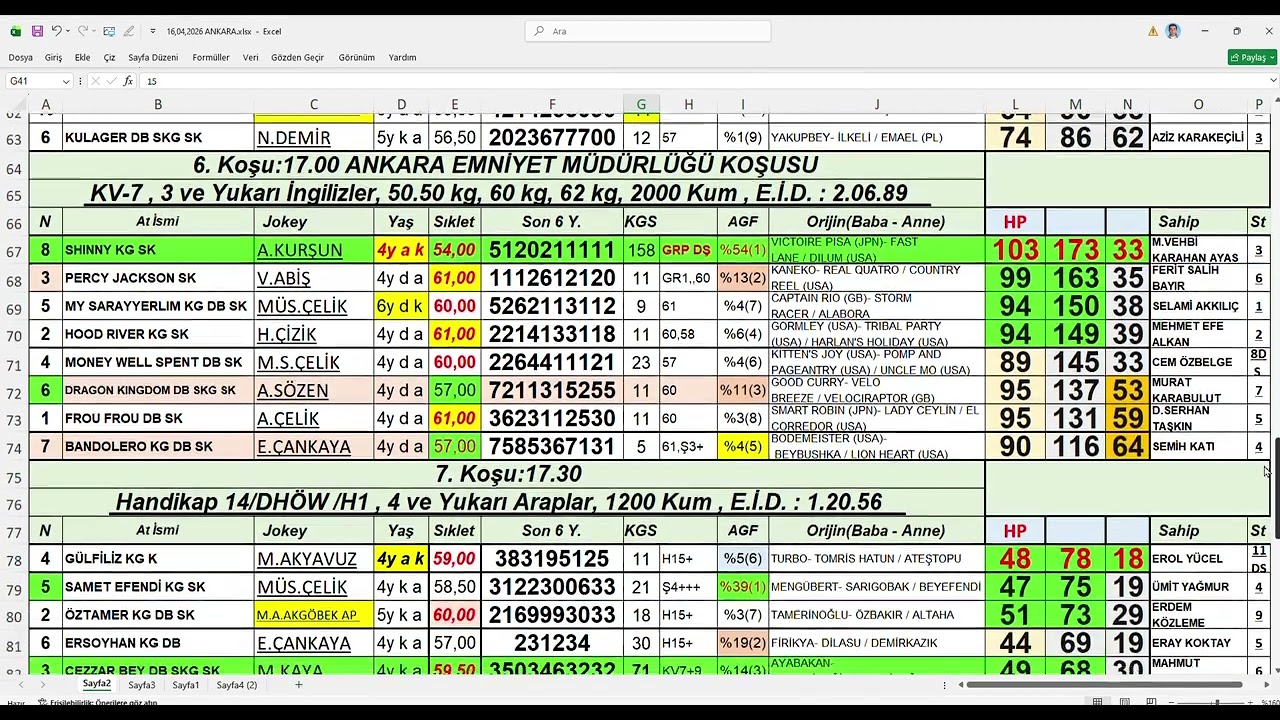Click the Ara search box
Viewport: 1280px width, 720px height.
pyautogui.click(x=648, y=31)
